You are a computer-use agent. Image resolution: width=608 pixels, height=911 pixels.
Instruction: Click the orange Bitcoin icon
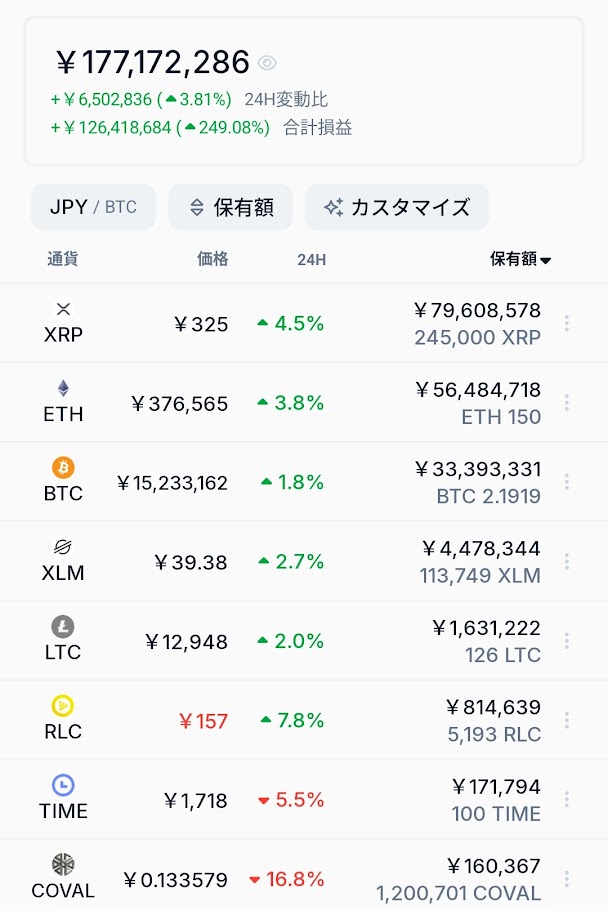[63, 467]
